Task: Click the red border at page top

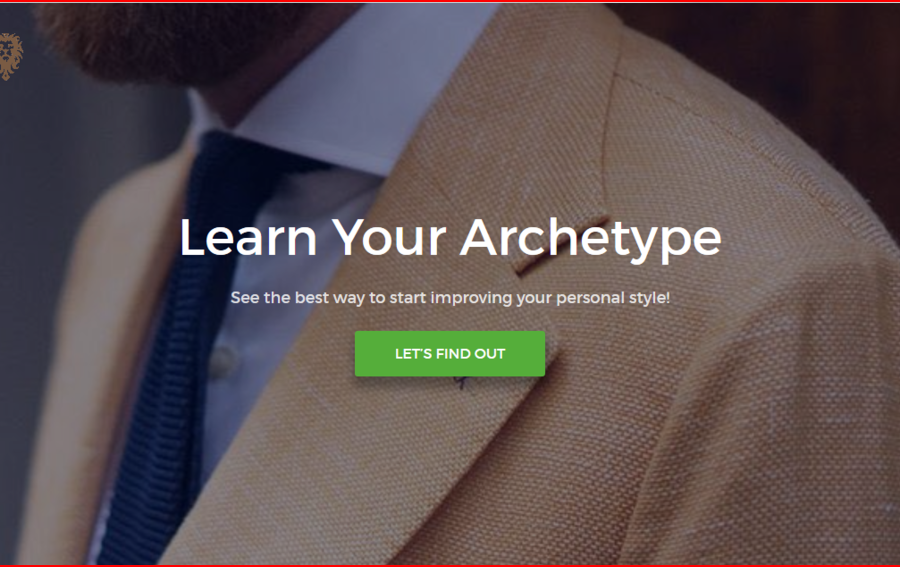Action: tap(450, 1)
